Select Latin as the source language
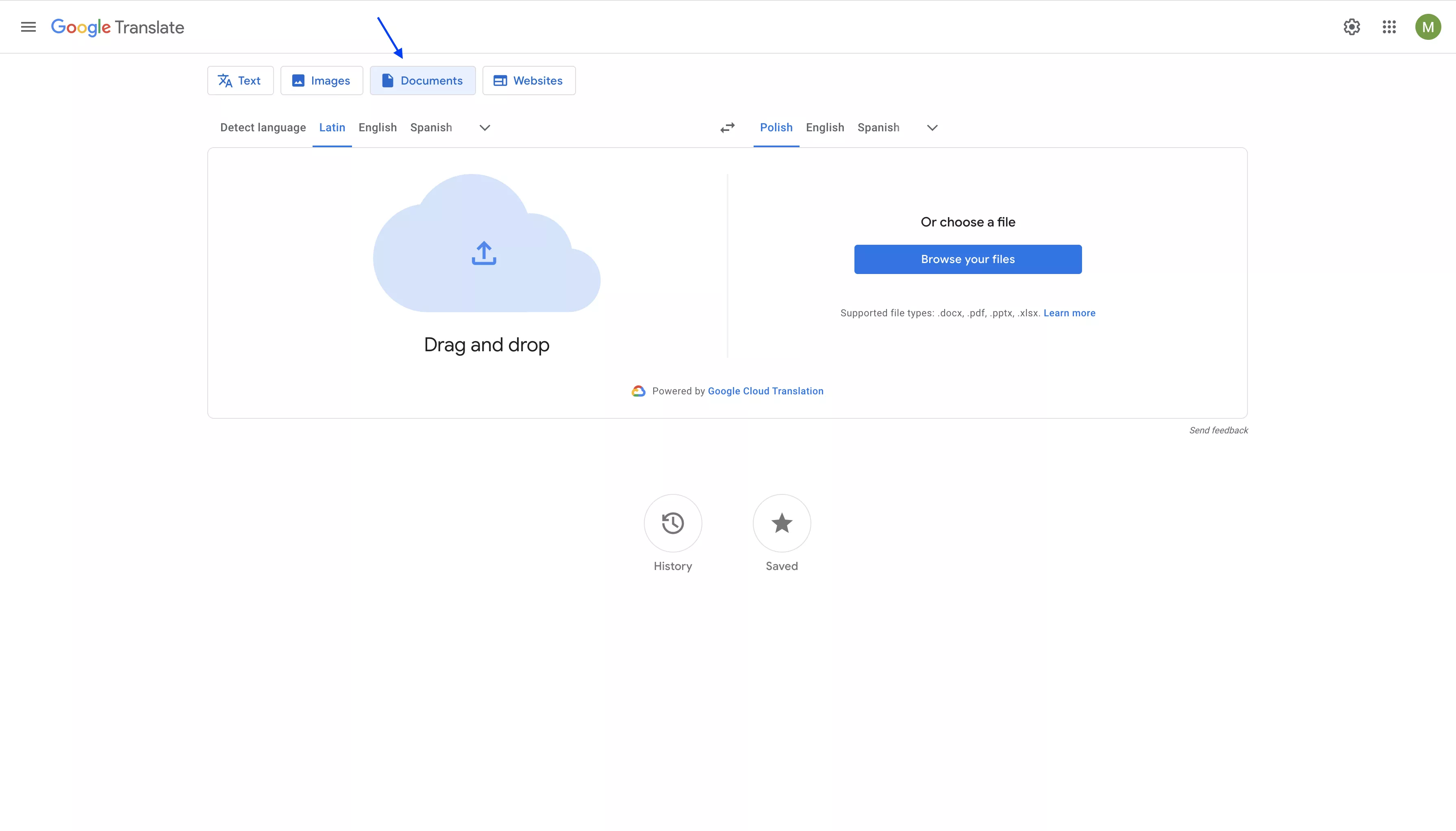This screenshot has width=1456, height=831. pos(331,127)
